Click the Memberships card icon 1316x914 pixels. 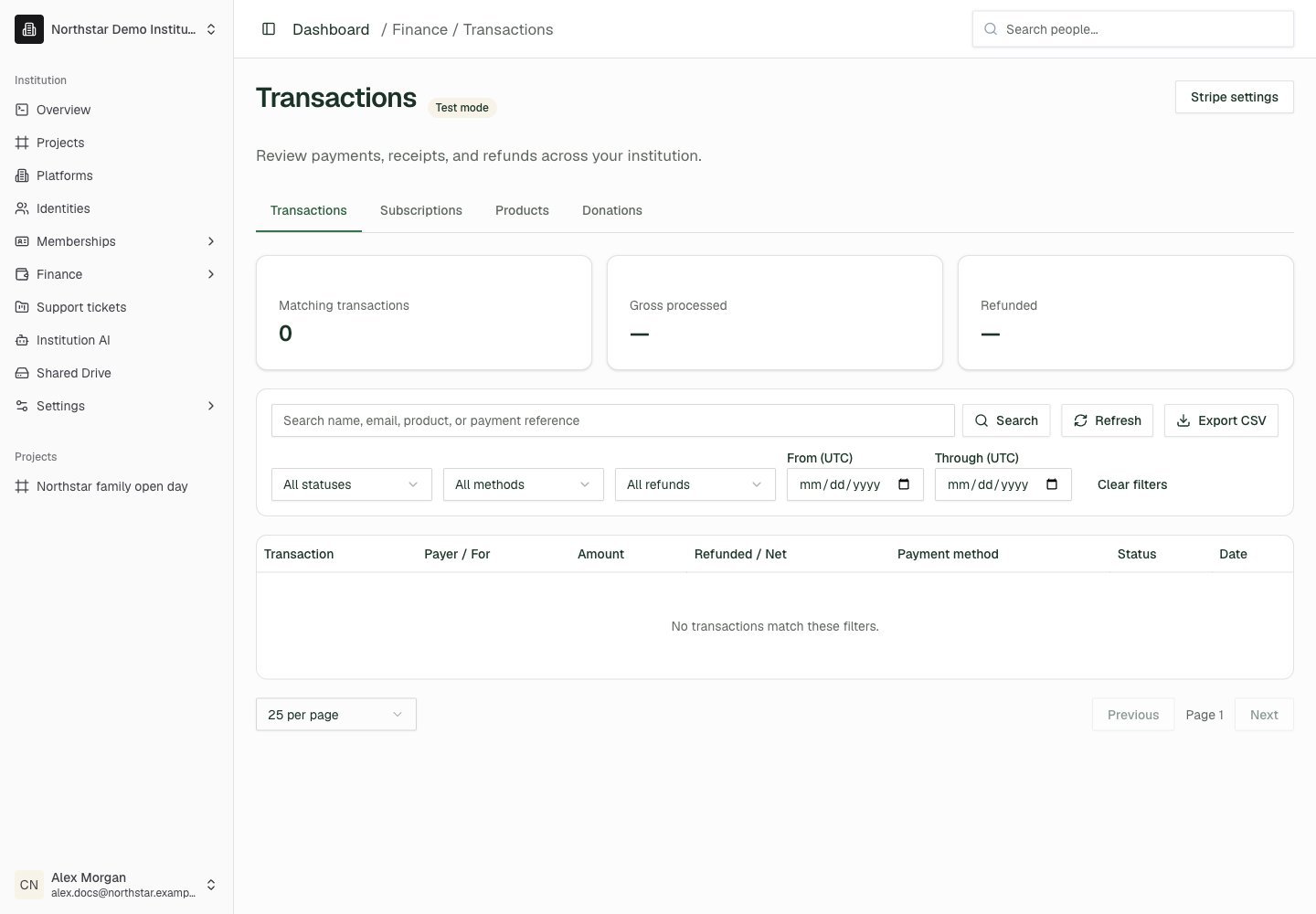[22, 241]
